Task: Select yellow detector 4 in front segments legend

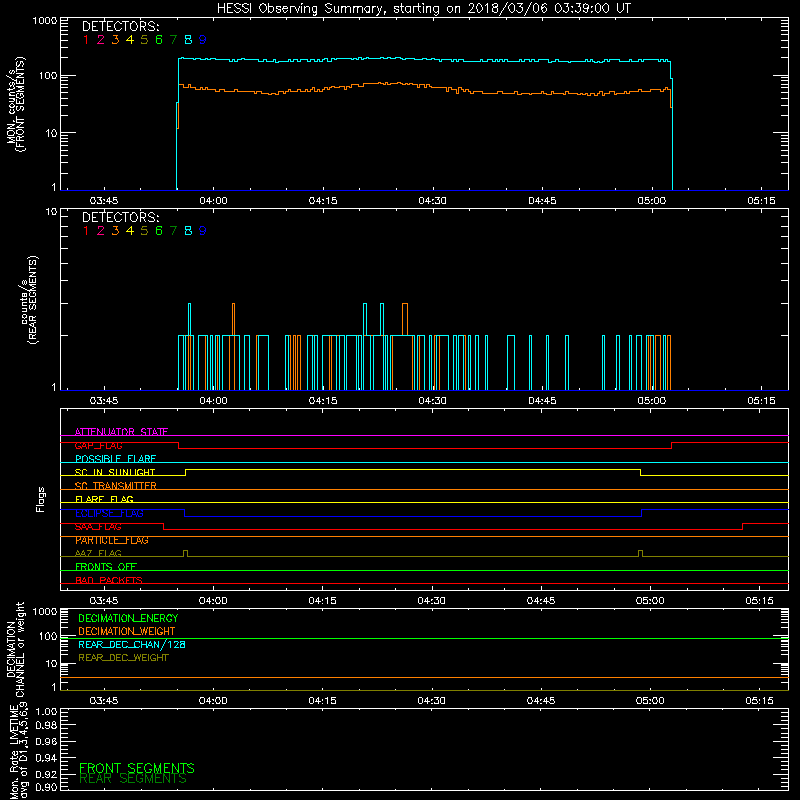Action: (130, 40)
